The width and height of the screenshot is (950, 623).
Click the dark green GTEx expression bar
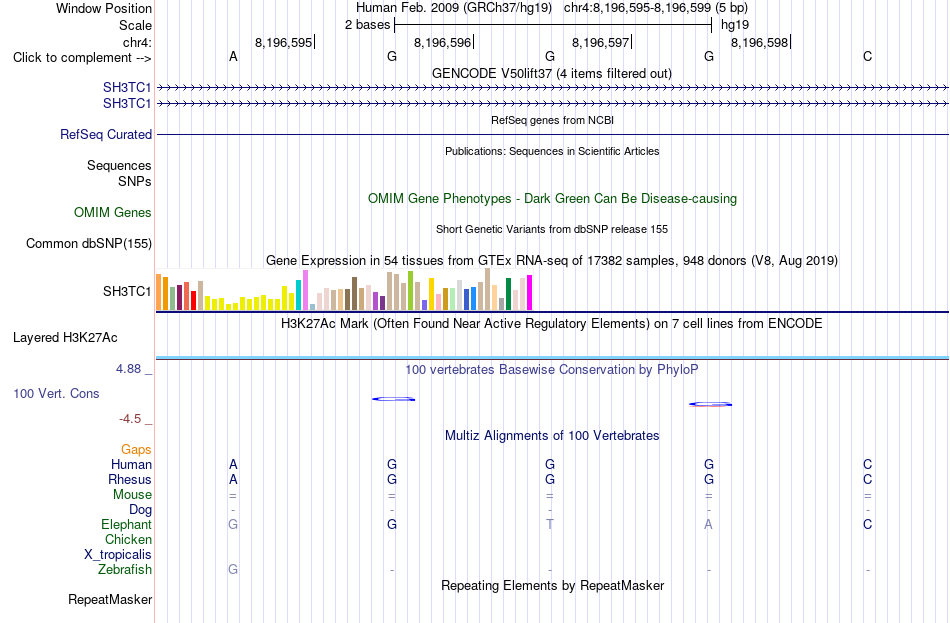click(508, 294)
